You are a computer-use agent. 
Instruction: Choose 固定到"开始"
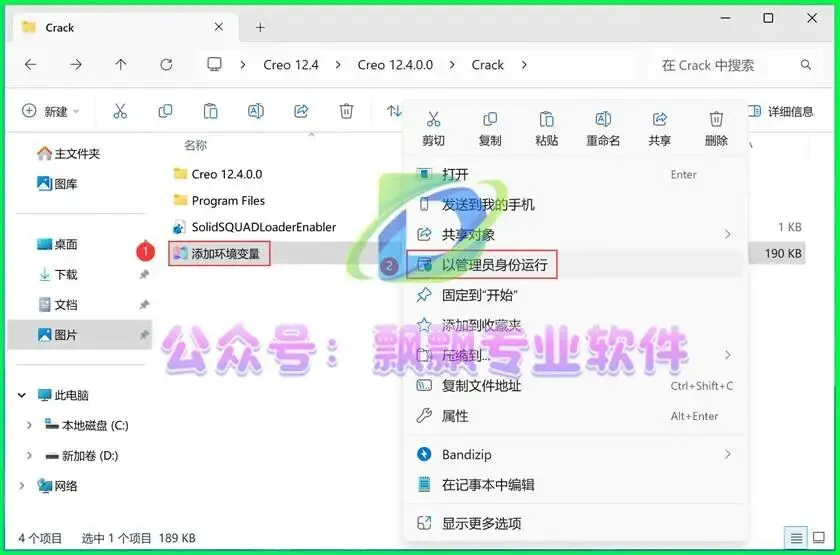click(575, 295)
